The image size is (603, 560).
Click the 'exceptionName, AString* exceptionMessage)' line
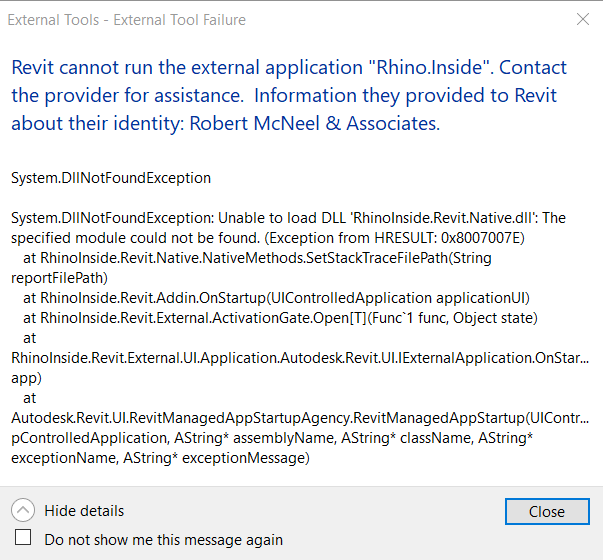click(160, 458)
